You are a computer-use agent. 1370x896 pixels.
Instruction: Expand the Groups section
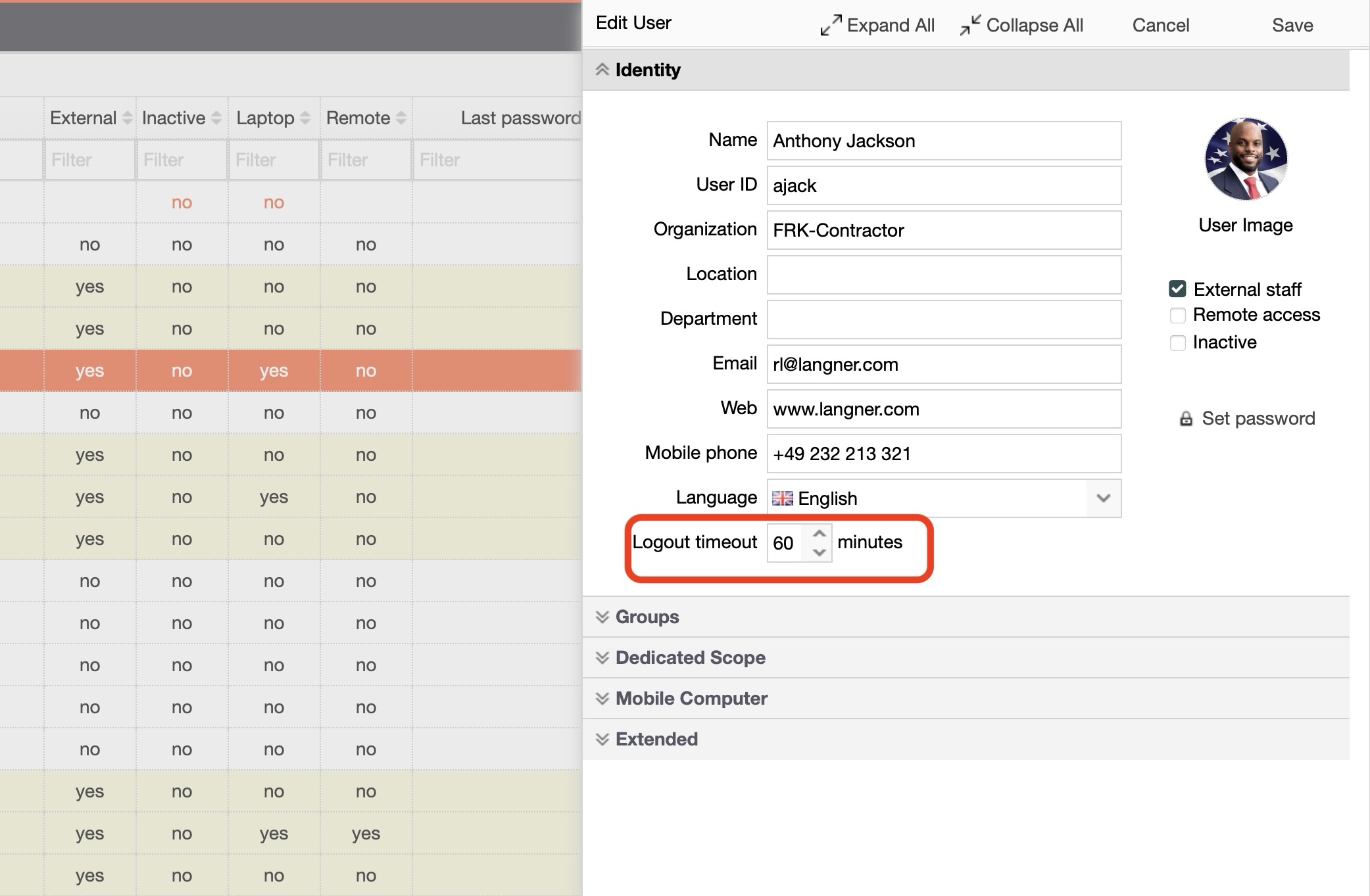tap(647, 617)
